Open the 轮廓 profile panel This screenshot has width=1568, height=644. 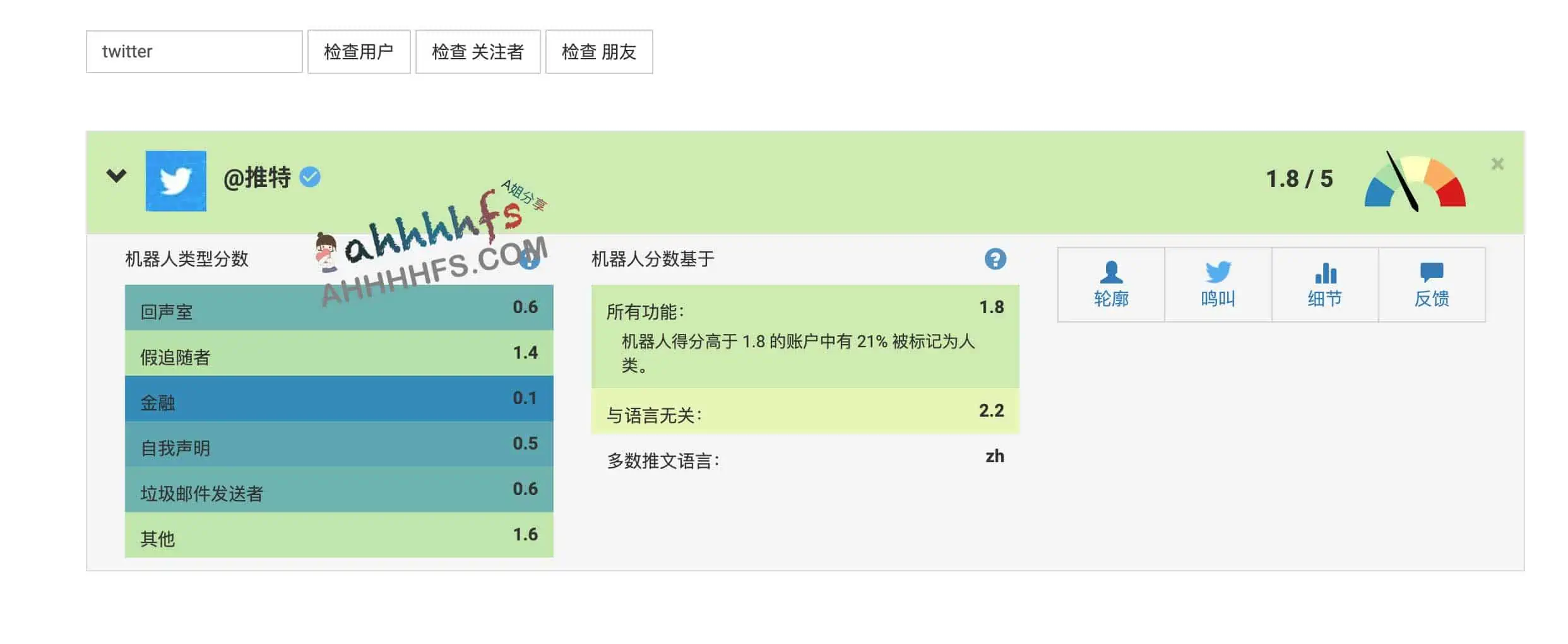(x=1110, y=284)
